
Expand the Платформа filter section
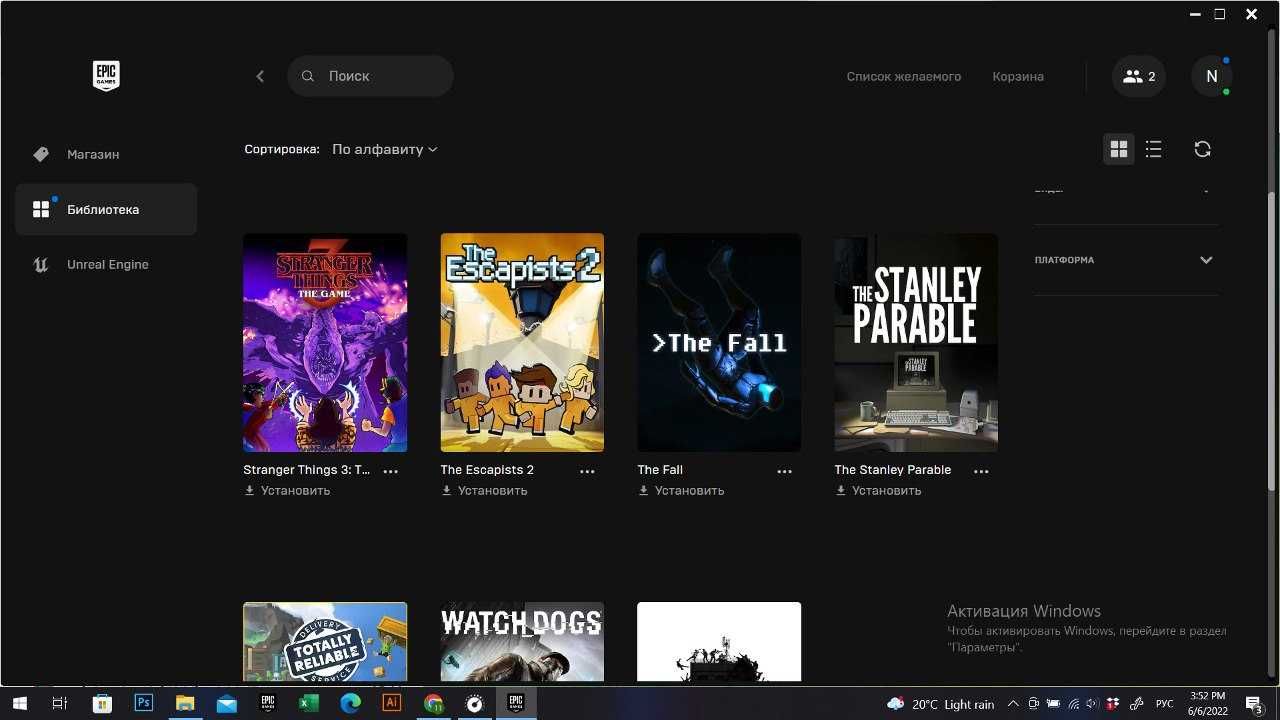tap(1126, 260)
